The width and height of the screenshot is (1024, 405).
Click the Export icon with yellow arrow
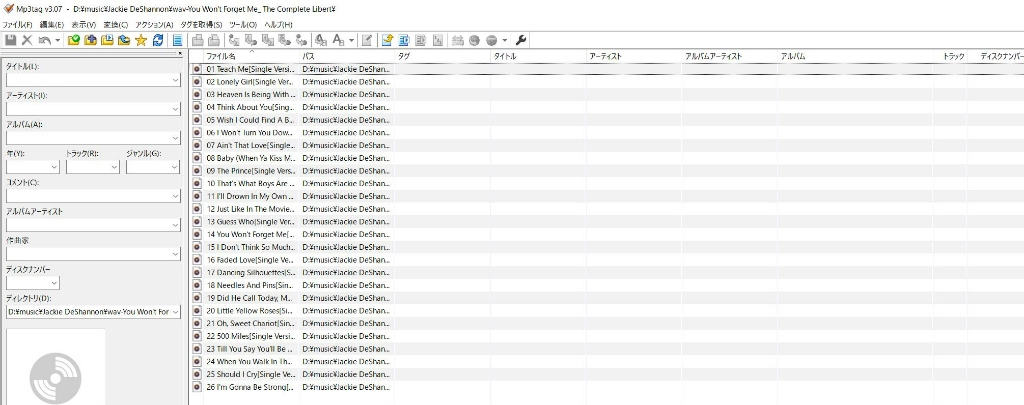pos(387,40)
